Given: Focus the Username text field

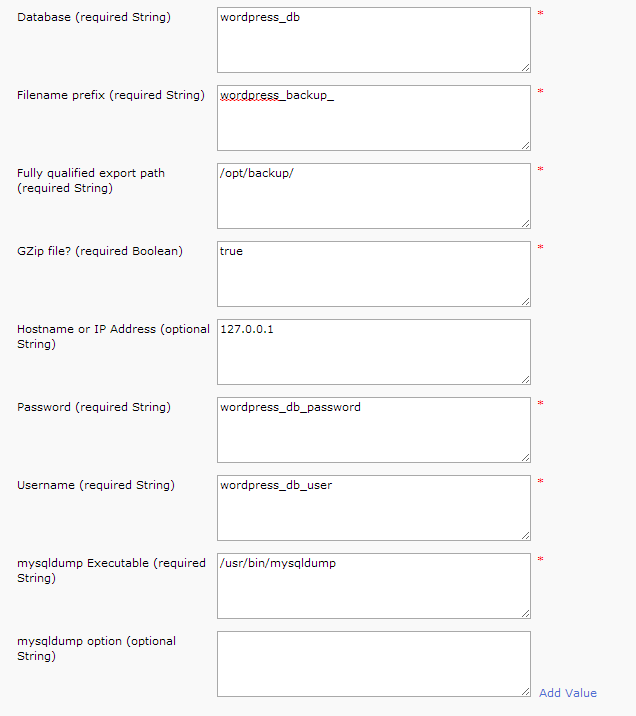Looking at the screenshot, I should coord(373,508).
